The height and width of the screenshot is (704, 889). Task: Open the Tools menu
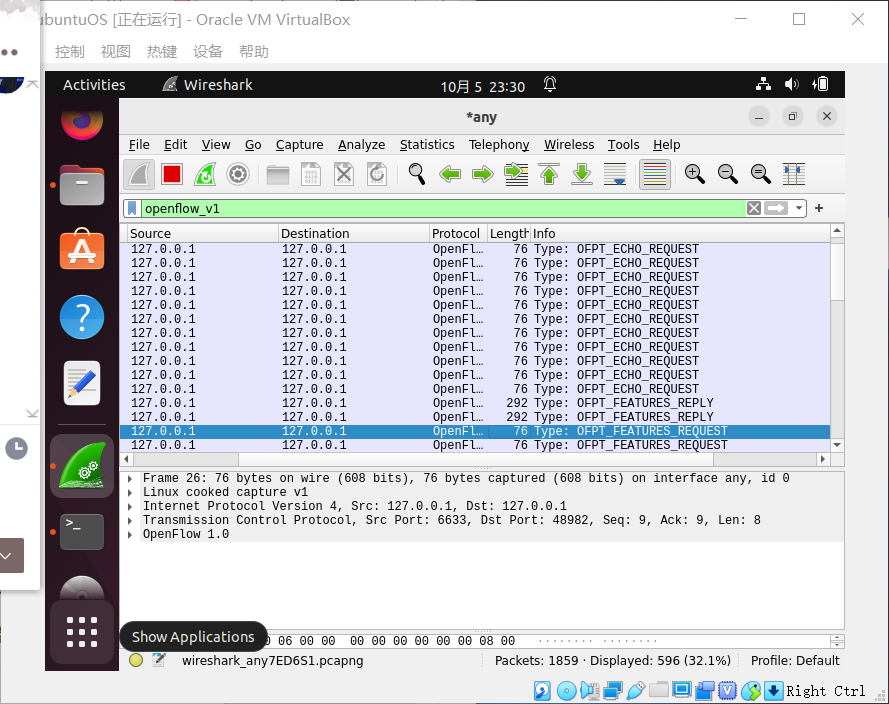click(x=623, y=145)
